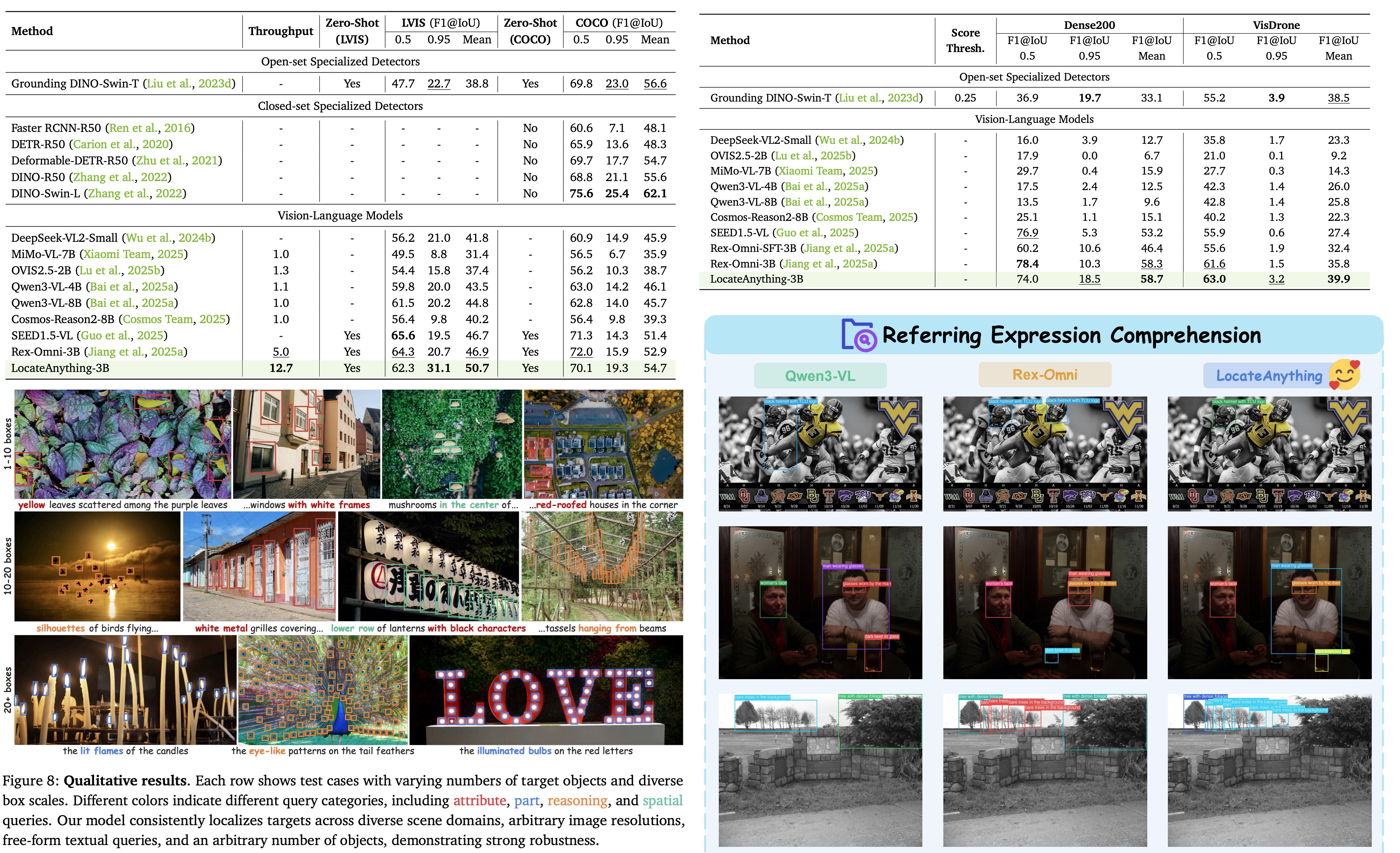Click the VisDrone header in the right table
This screenshot has height=853, width=1400.
pos(1276,25)
